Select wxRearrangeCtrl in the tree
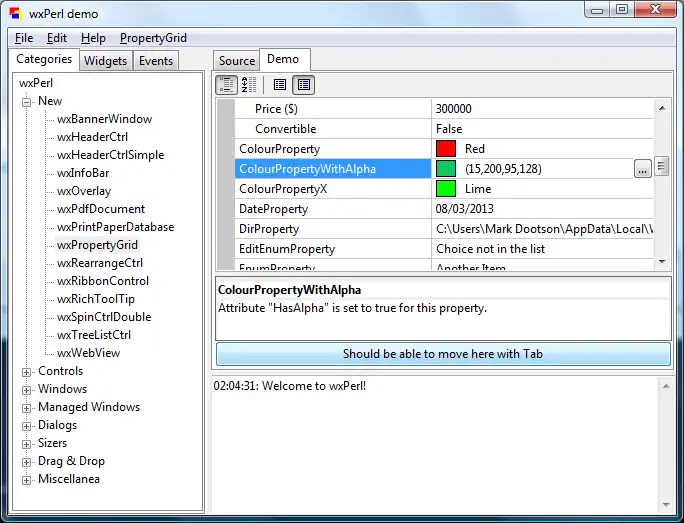This screenshot has height=523, width=684. (100, 263)
